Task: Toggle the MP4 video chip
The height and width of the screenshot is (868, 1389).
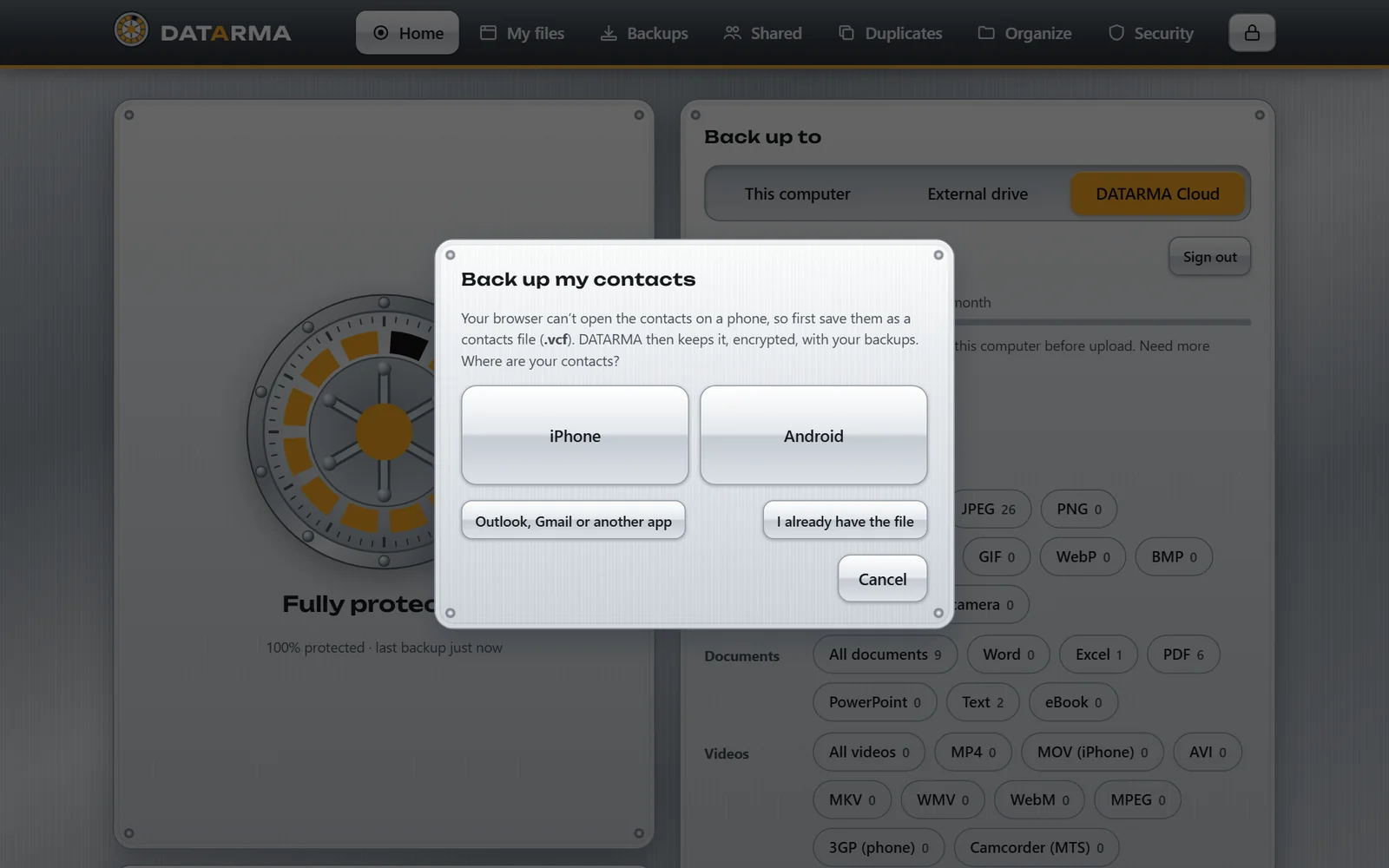Action: point(973,752)
